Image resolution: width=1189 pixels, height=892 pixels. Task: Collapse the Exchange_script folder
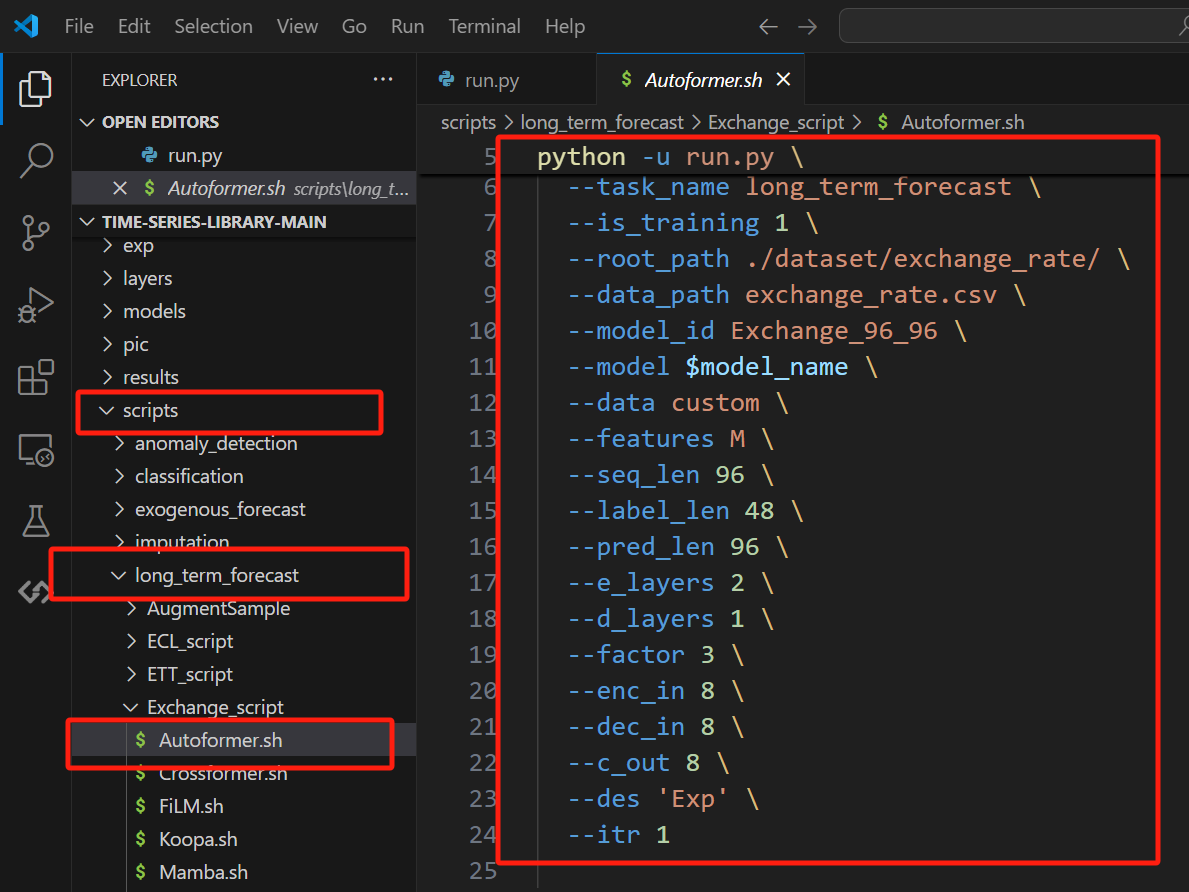[131, 707]
